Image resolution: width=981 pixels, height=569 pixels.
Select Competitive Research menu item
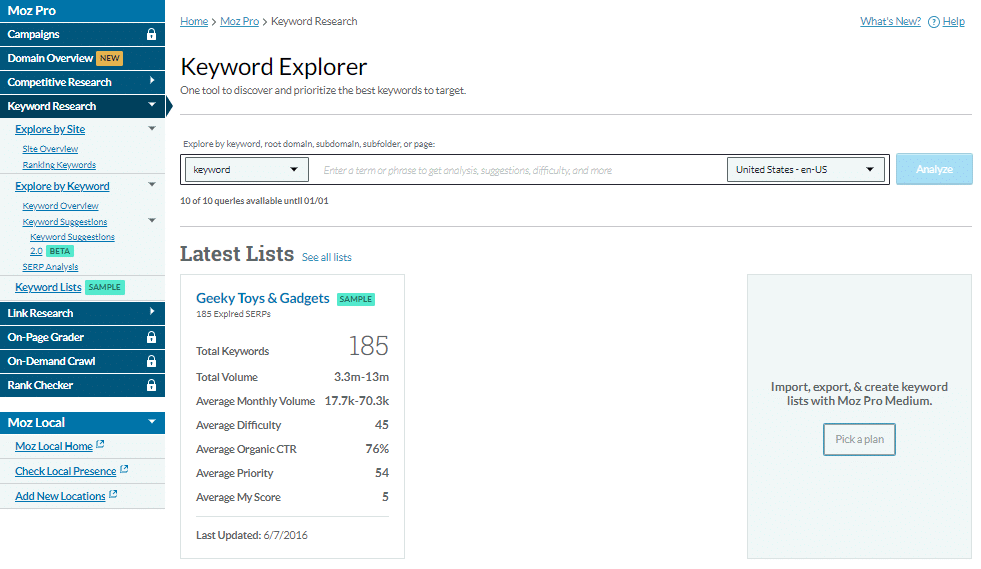click(82, 82)
